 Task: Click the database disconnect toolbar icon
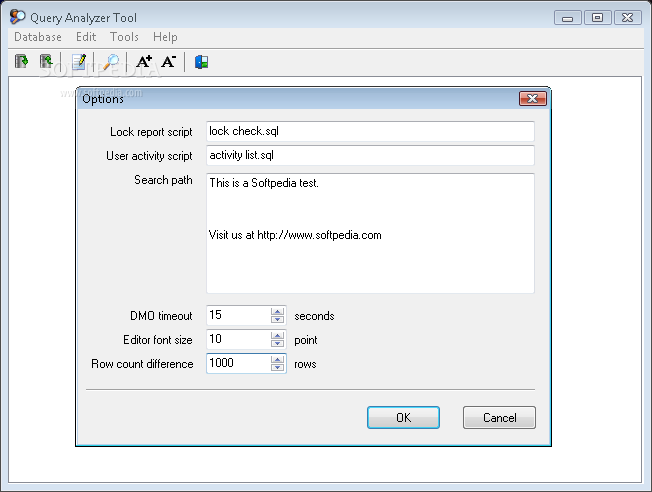(46, 62)
